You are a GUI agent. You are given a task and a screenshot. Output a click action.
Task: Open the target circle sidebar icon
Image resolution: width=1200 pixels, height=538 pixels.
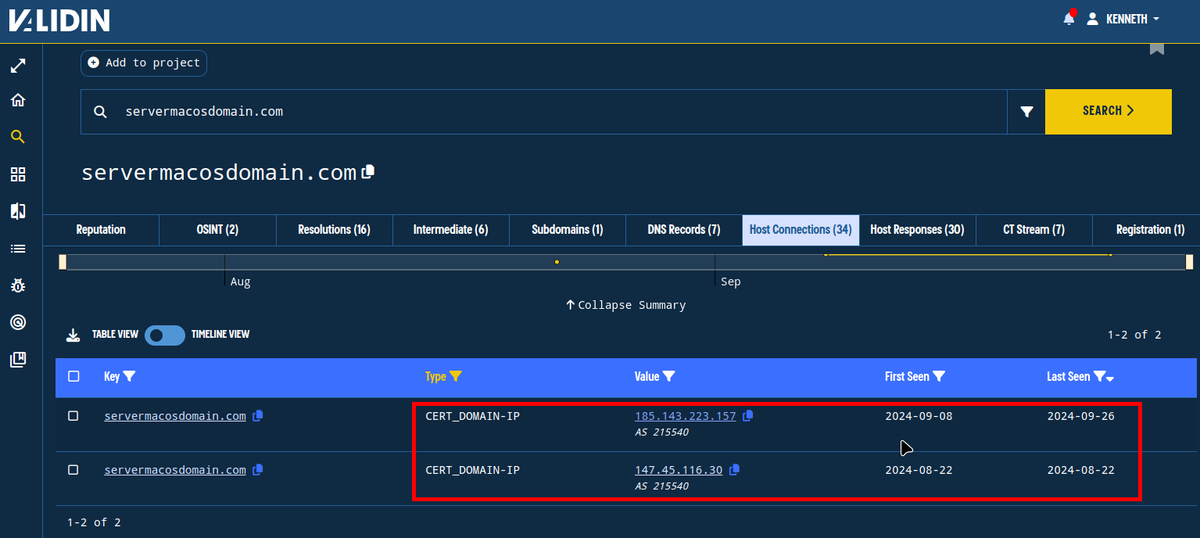(x=18, y=322)
